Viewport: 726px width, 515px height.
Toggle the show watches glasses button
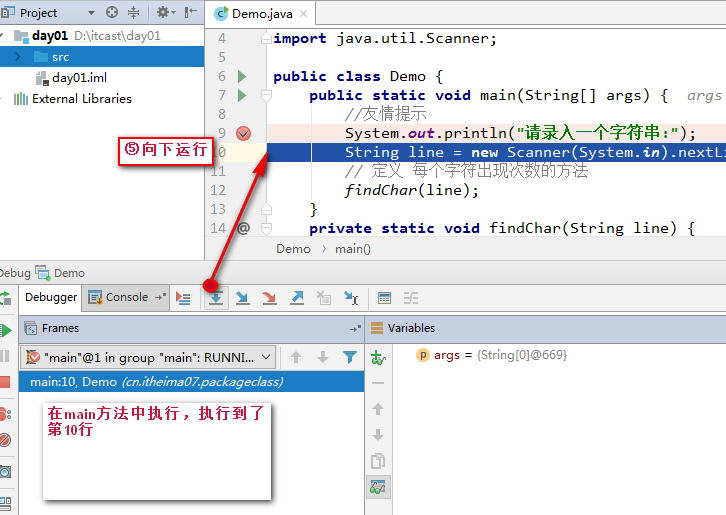pos(377,487)
